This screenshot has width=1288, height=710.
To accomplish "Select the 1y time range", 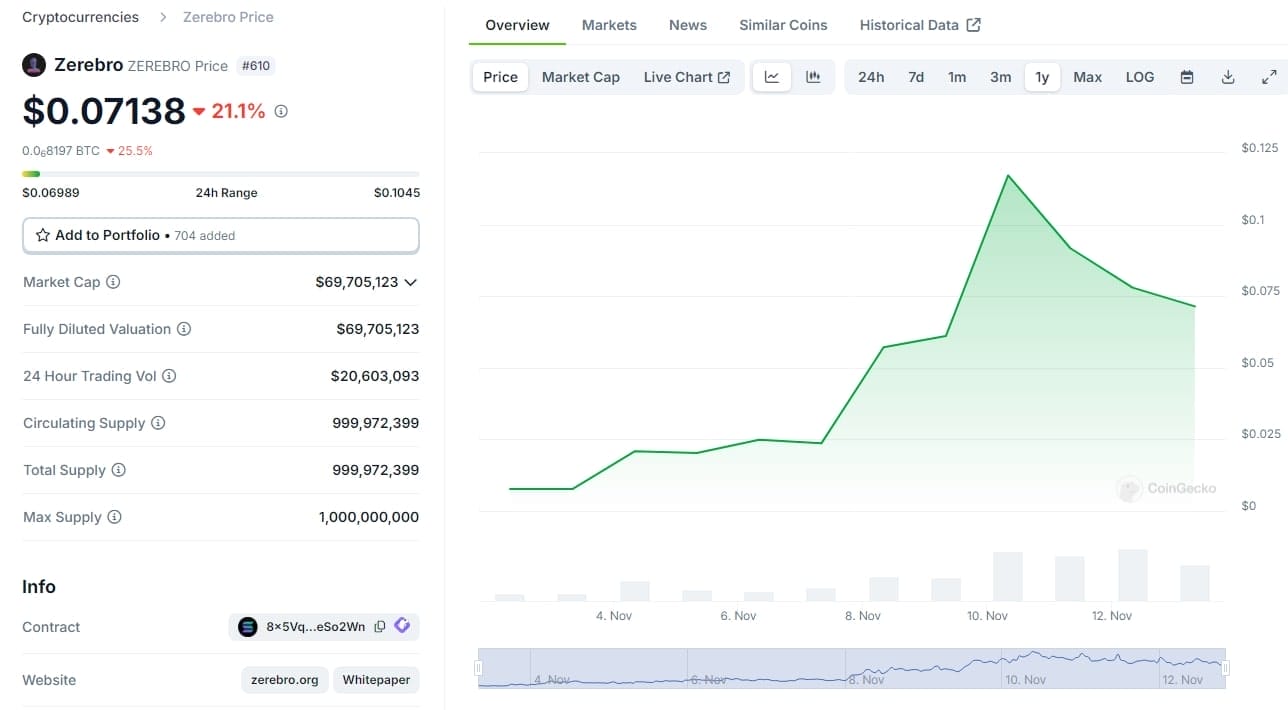I will click(x=1042, y=77).
